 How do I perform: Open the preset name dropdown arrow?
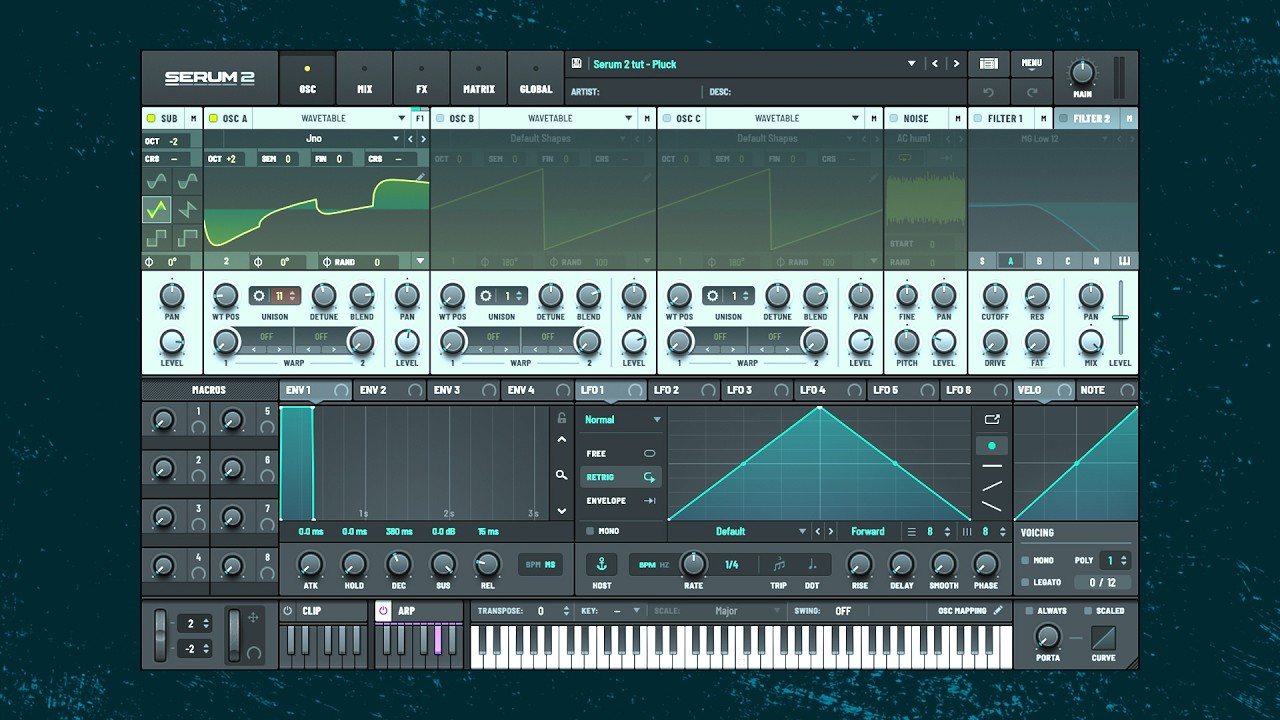click(911, 63)
